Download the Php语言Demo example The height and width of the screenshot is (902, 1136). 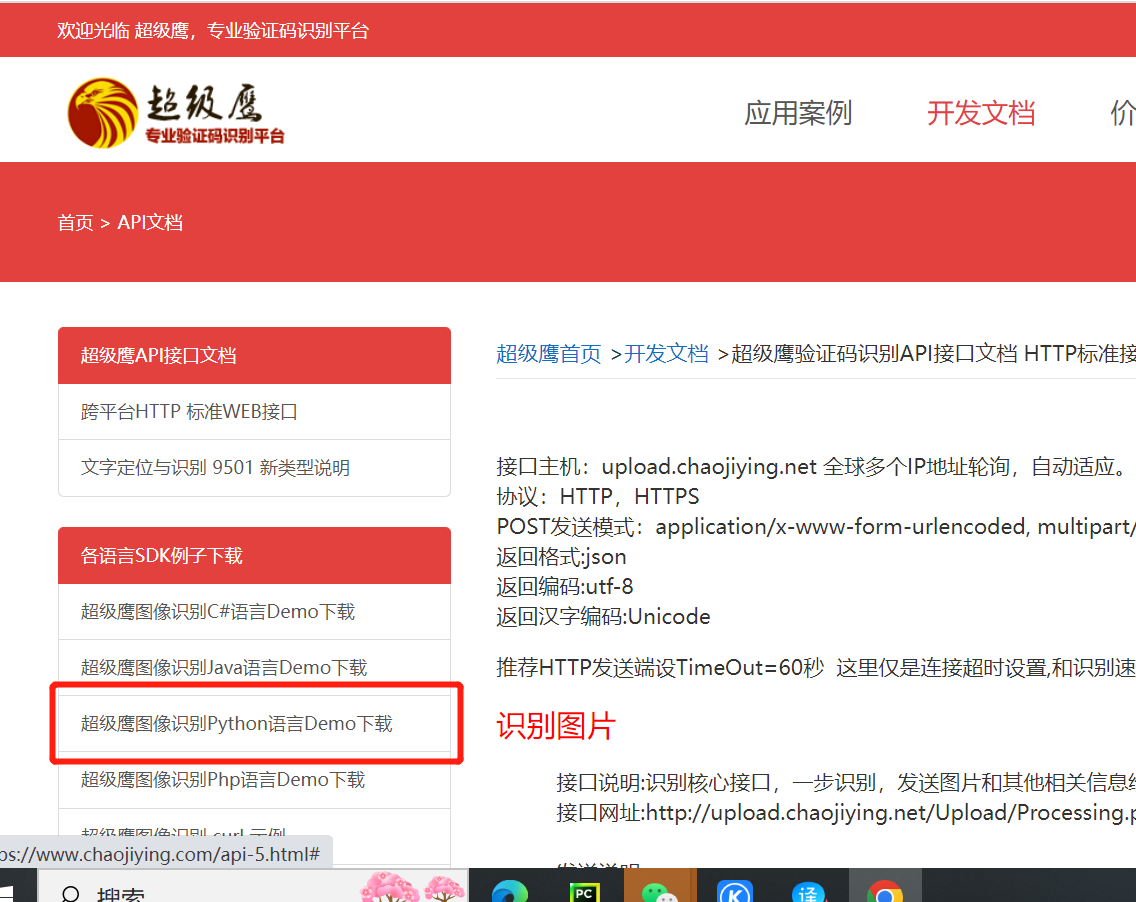254,780
